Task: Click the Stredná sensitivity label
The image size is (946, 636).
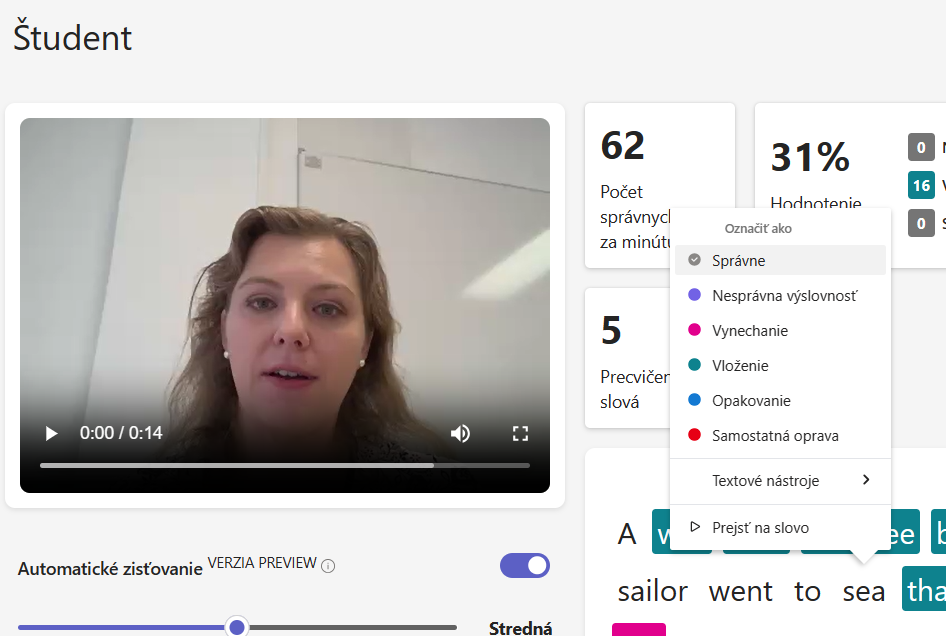Action: point(520,628)
